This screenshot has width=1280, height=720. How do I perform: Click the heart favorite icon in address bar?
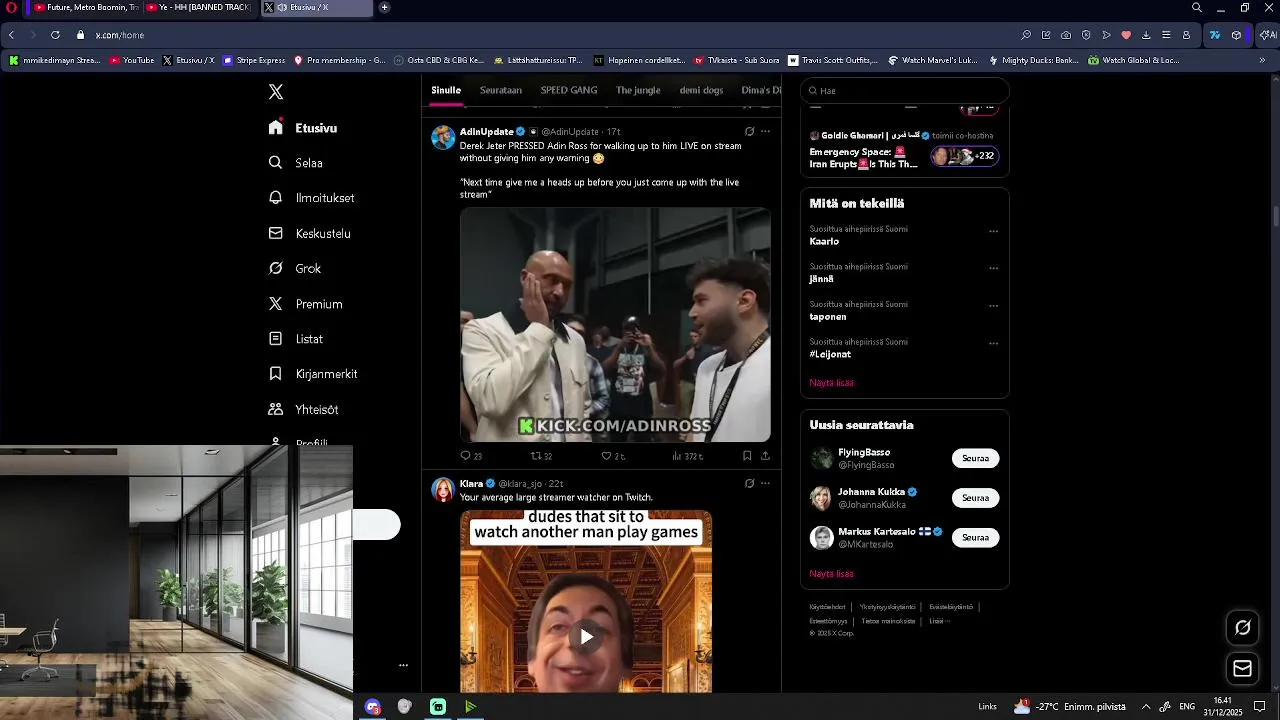tap(1126, 35)
